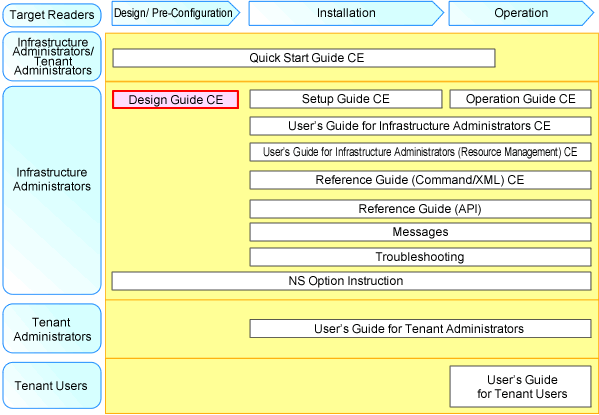The image size is (599, 415).
Task: Open the Quick Start Guide CE box
Action: coord(304,58)
